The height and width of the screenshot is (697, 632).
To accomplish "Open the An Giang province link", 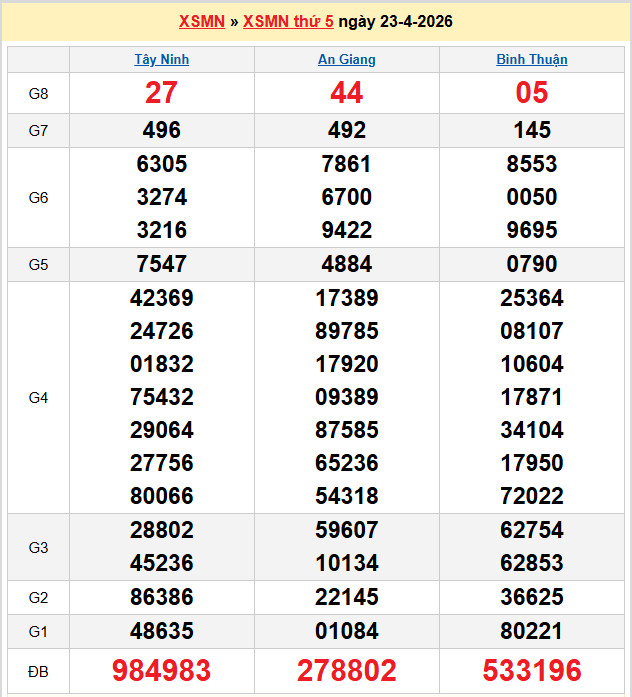I will 347,59.
